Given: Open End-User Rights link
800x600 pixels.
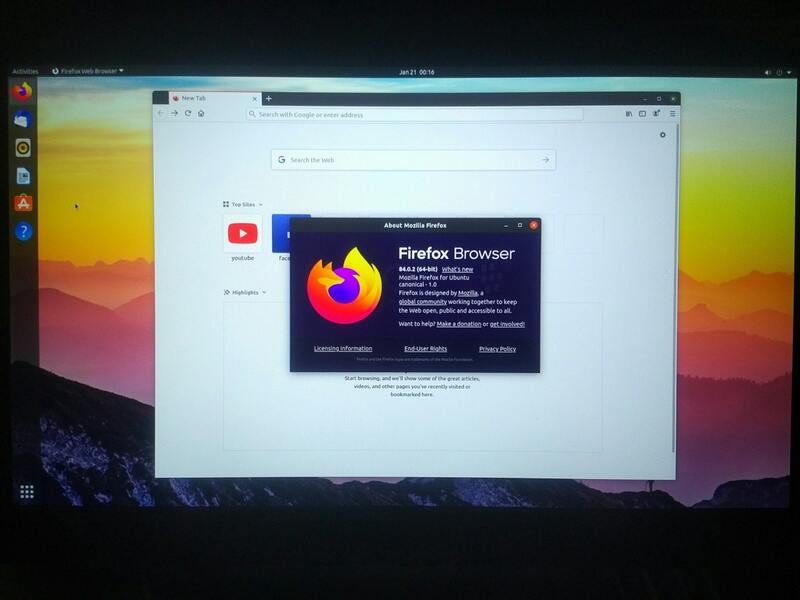Looking at the screenshot, I should [426, 349].
